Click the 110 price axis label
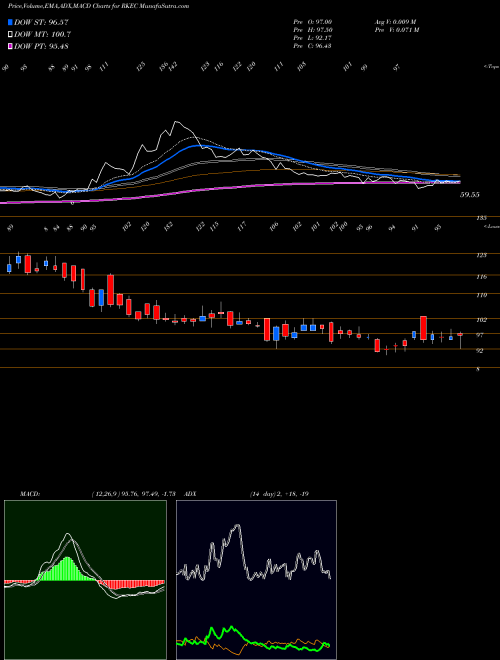The width and height of the screenshot is (500, 660). tap(482, 295)
